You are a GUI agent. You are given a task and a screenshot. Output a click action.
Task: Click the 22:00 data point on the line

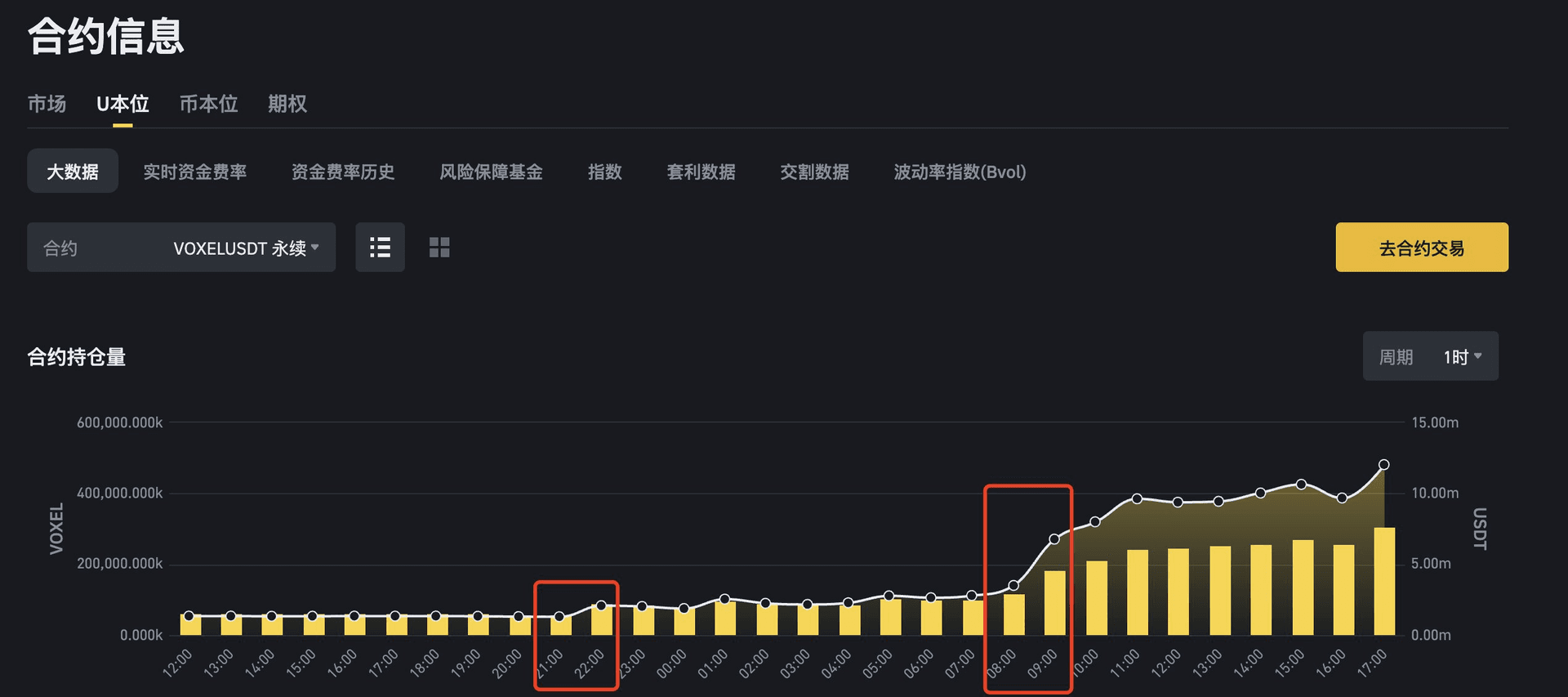coord(601,605)
